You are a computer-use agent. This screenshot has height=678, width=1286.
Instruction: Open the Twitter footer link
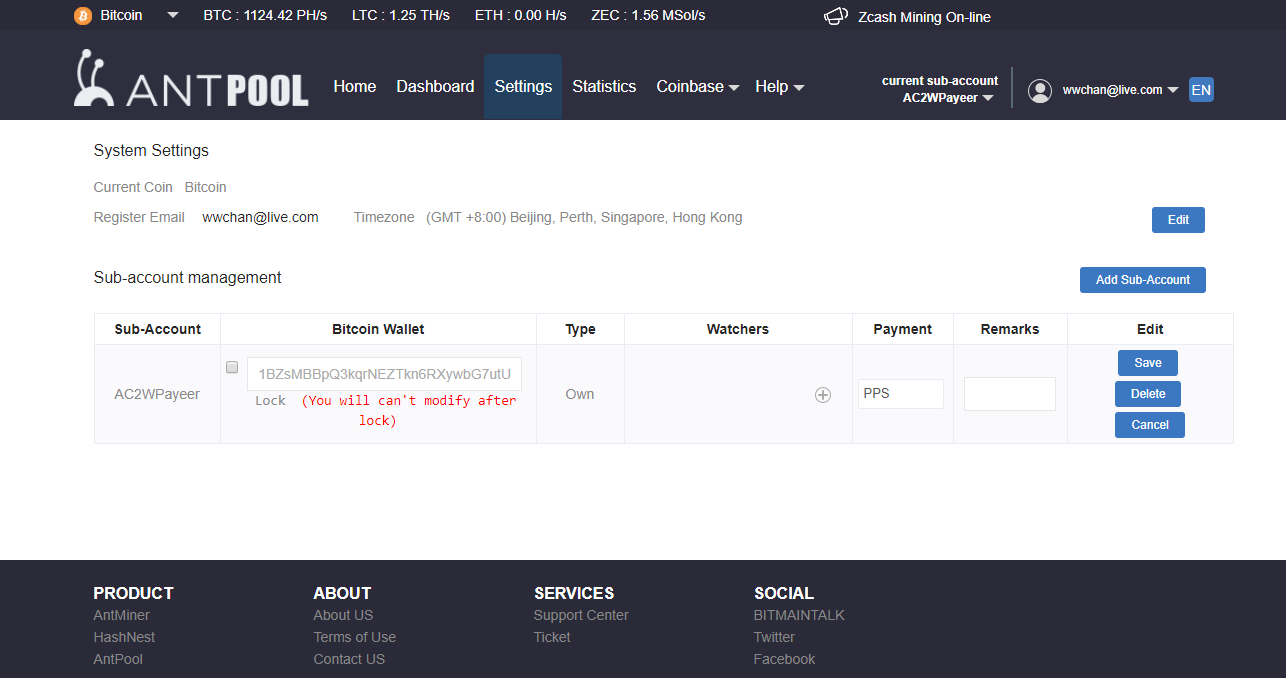click(774, 637)
